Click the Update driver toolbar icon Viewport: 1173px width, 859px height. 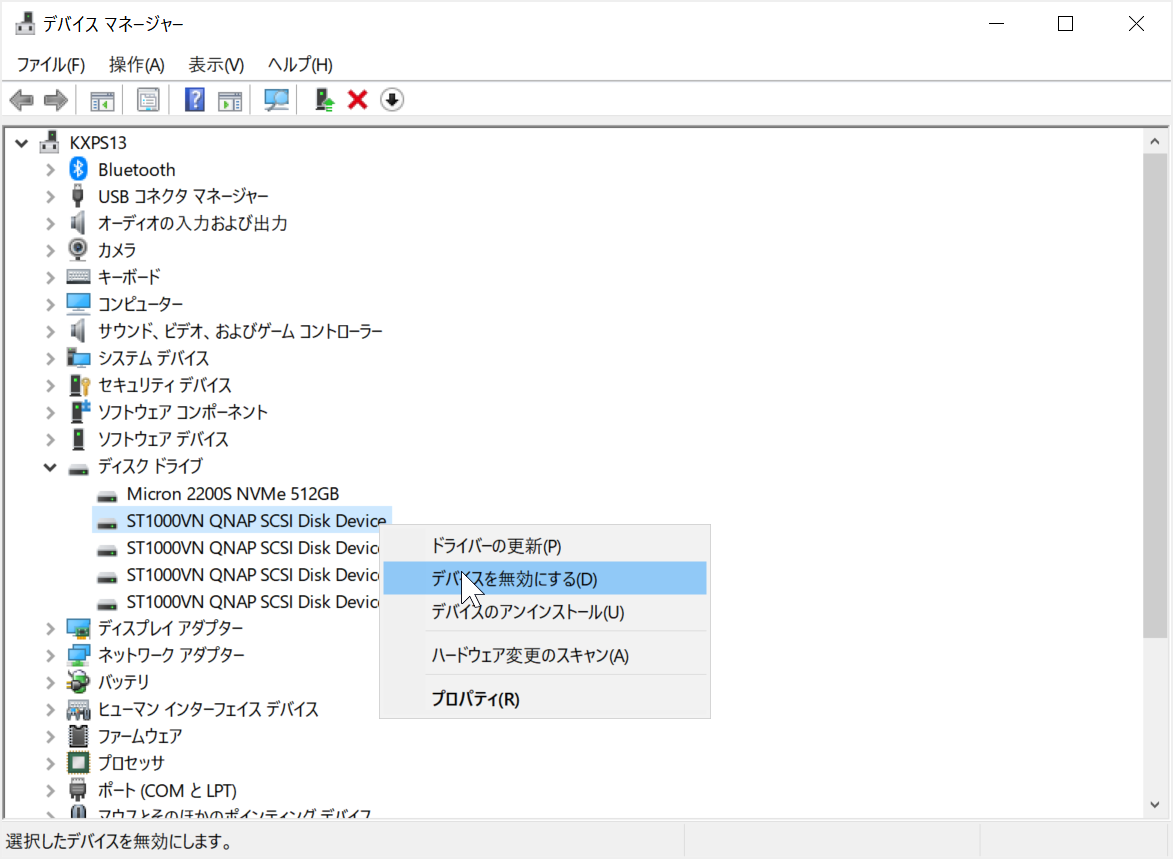pyautogui.click(x=322, y=99)
